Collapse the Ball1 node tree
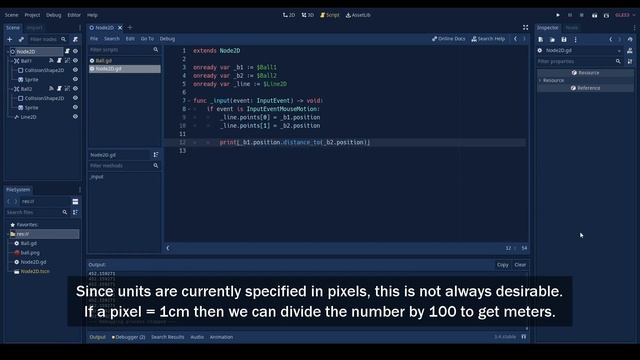640x360 pixels. (x=11, y=60)
